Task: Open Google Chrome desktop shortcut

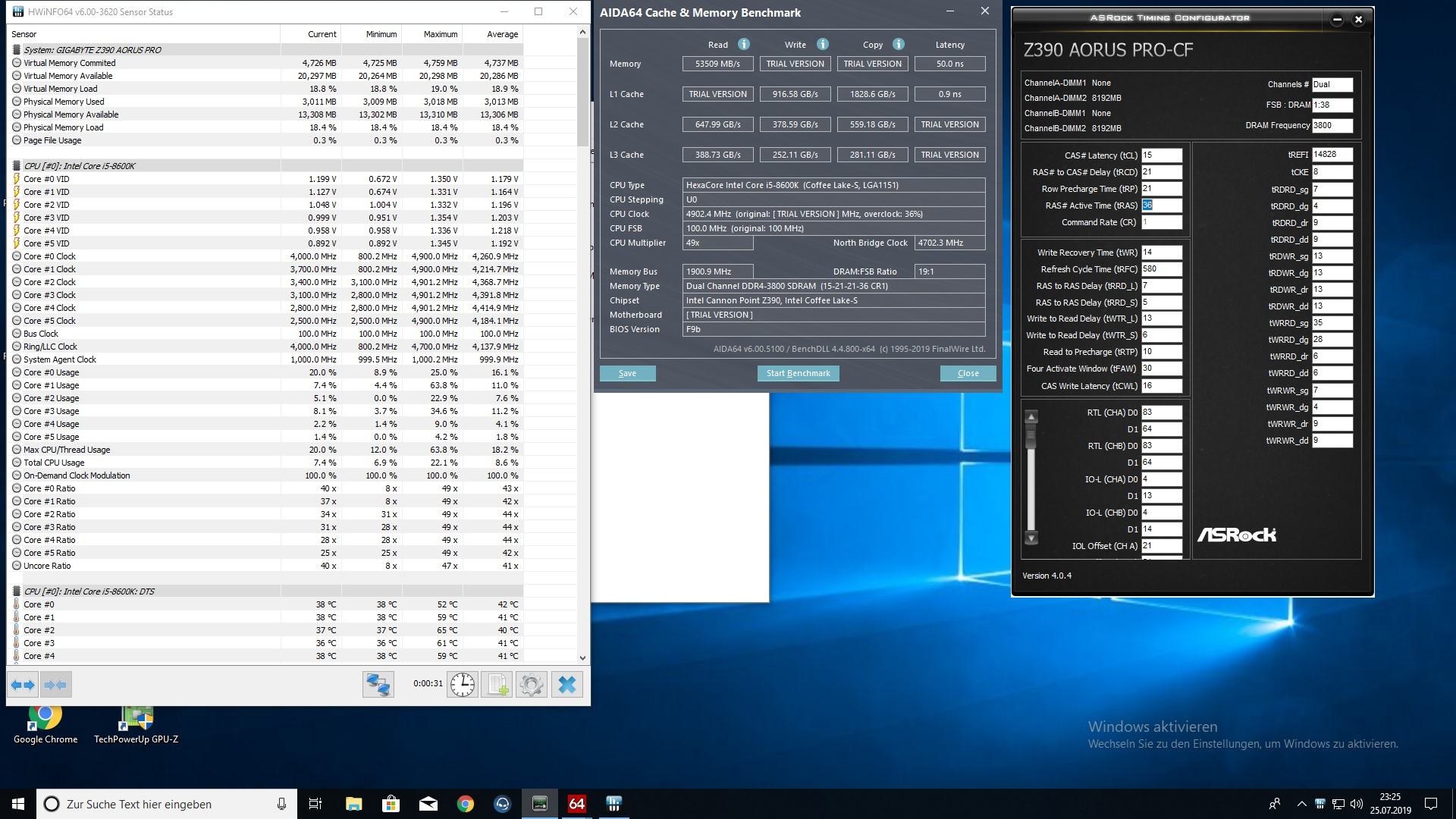Action: pos(45,724)
